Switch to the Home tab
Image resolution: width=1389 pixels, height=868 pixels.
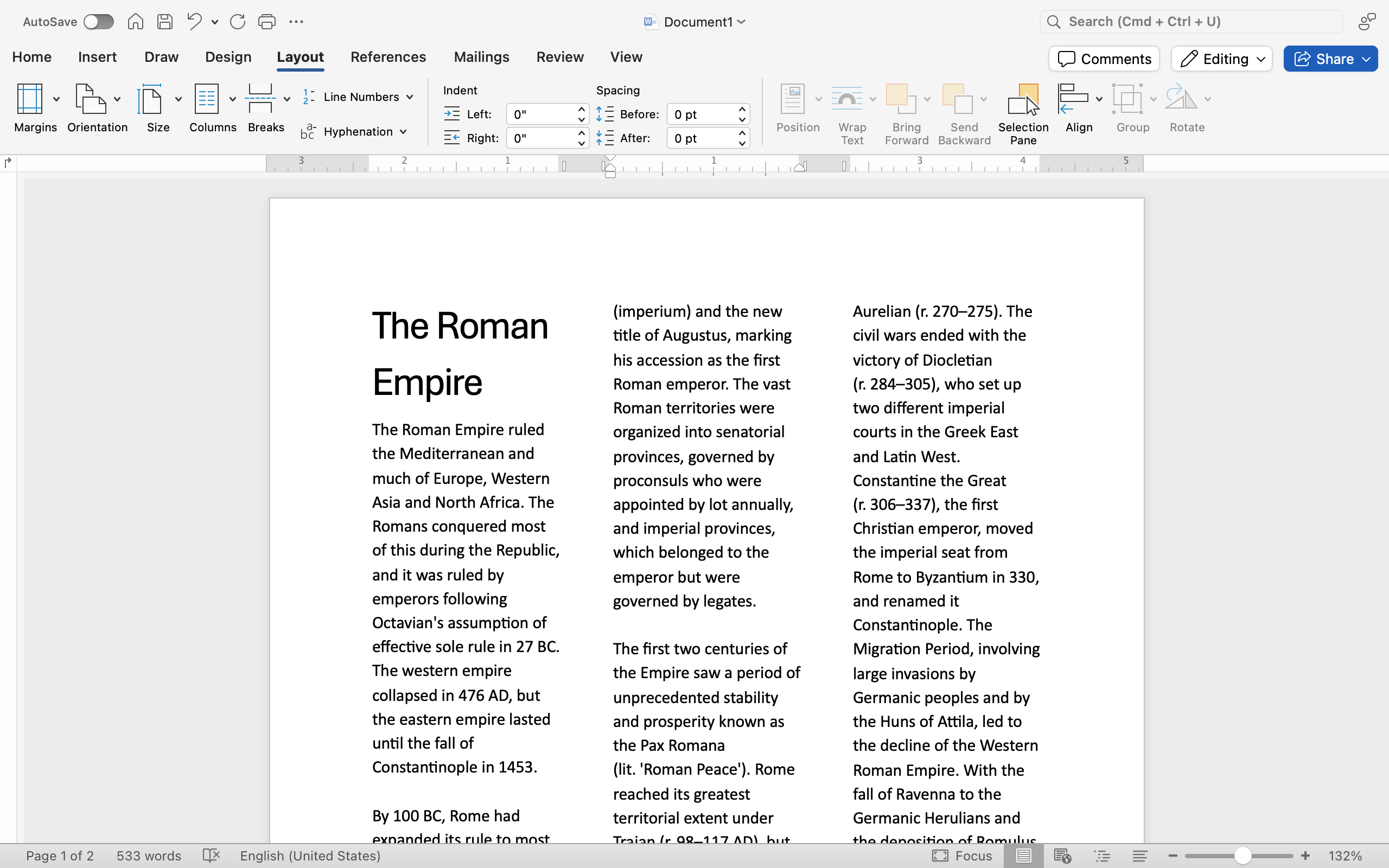[32, 57]
